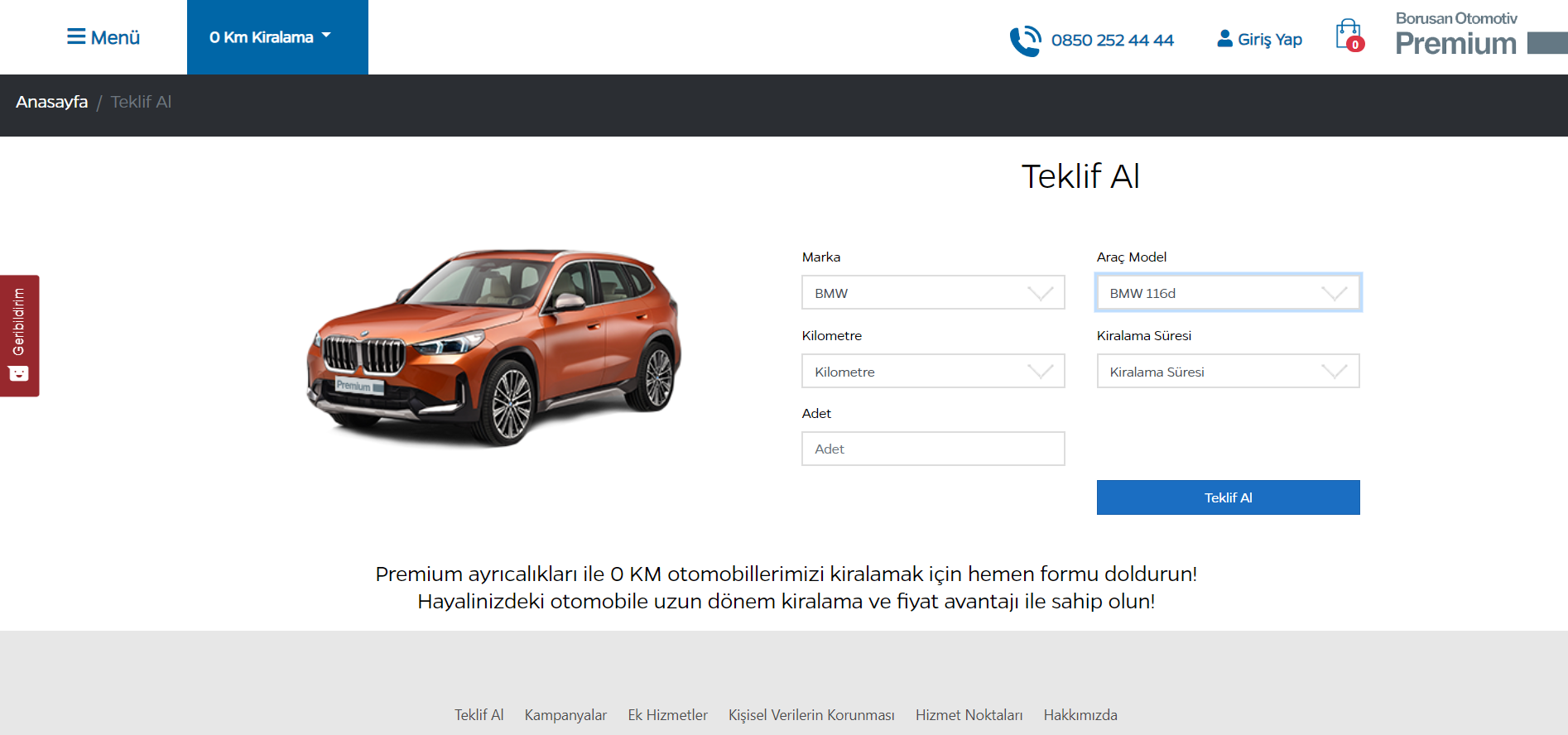Image resolution: width=1568 pixels, height=735 pixels.
Task: Open the Marka BMW dropdown
Action: (x=933, y=293)
